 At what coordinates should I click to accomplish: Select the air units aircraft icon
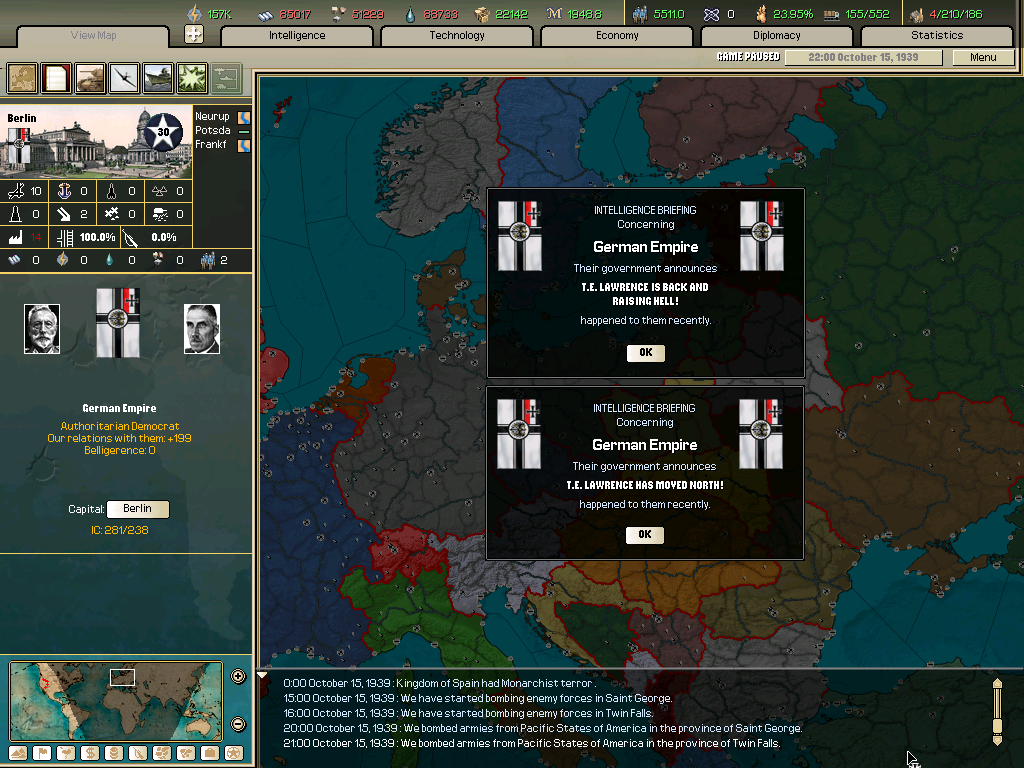(x=122, y=78)
